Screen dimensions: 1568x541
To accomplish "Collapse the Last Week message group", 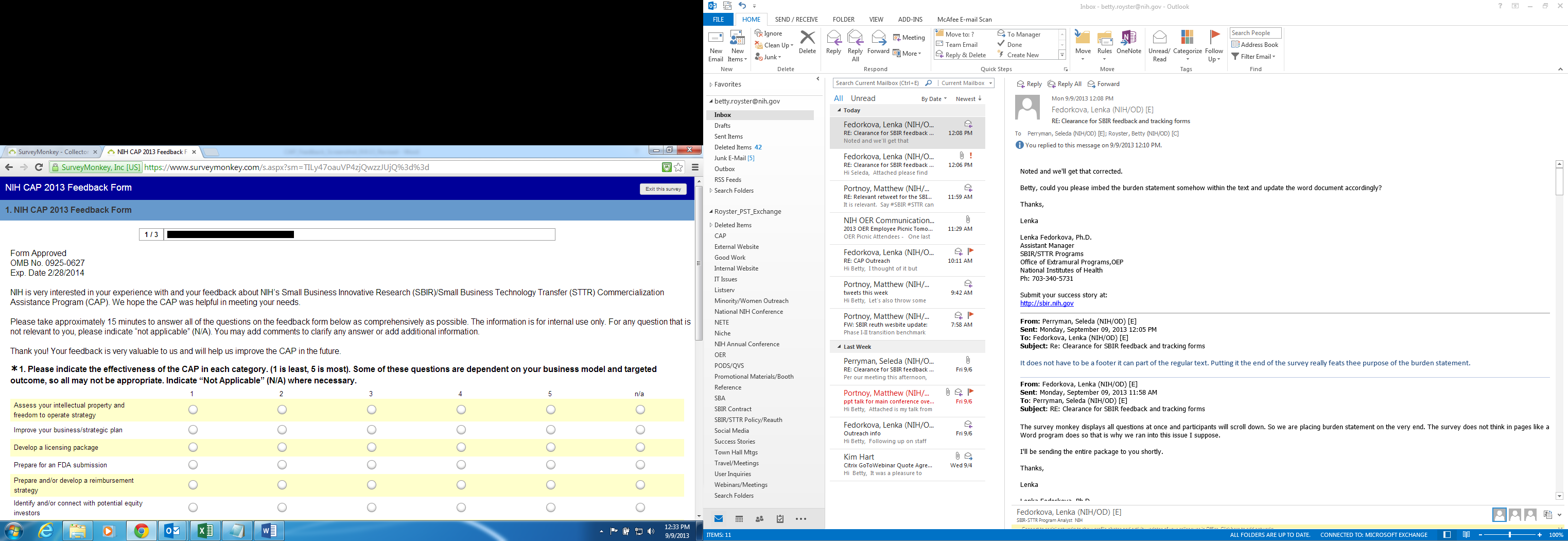I will pos(839,347).
